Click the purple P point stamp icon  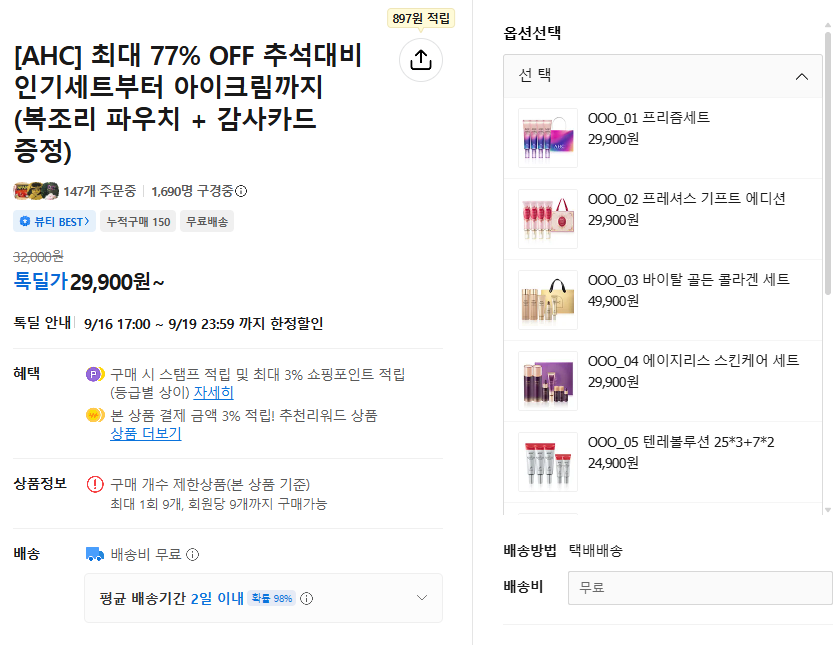point(94,374)
